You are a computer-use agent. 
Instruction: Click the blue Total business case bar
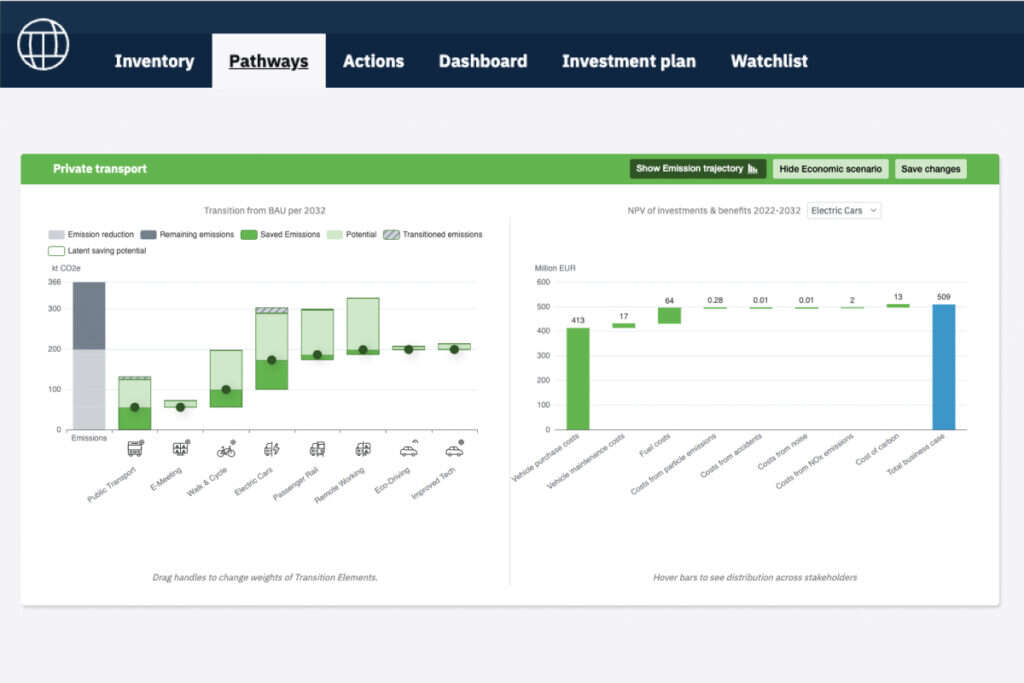point(944,367)
